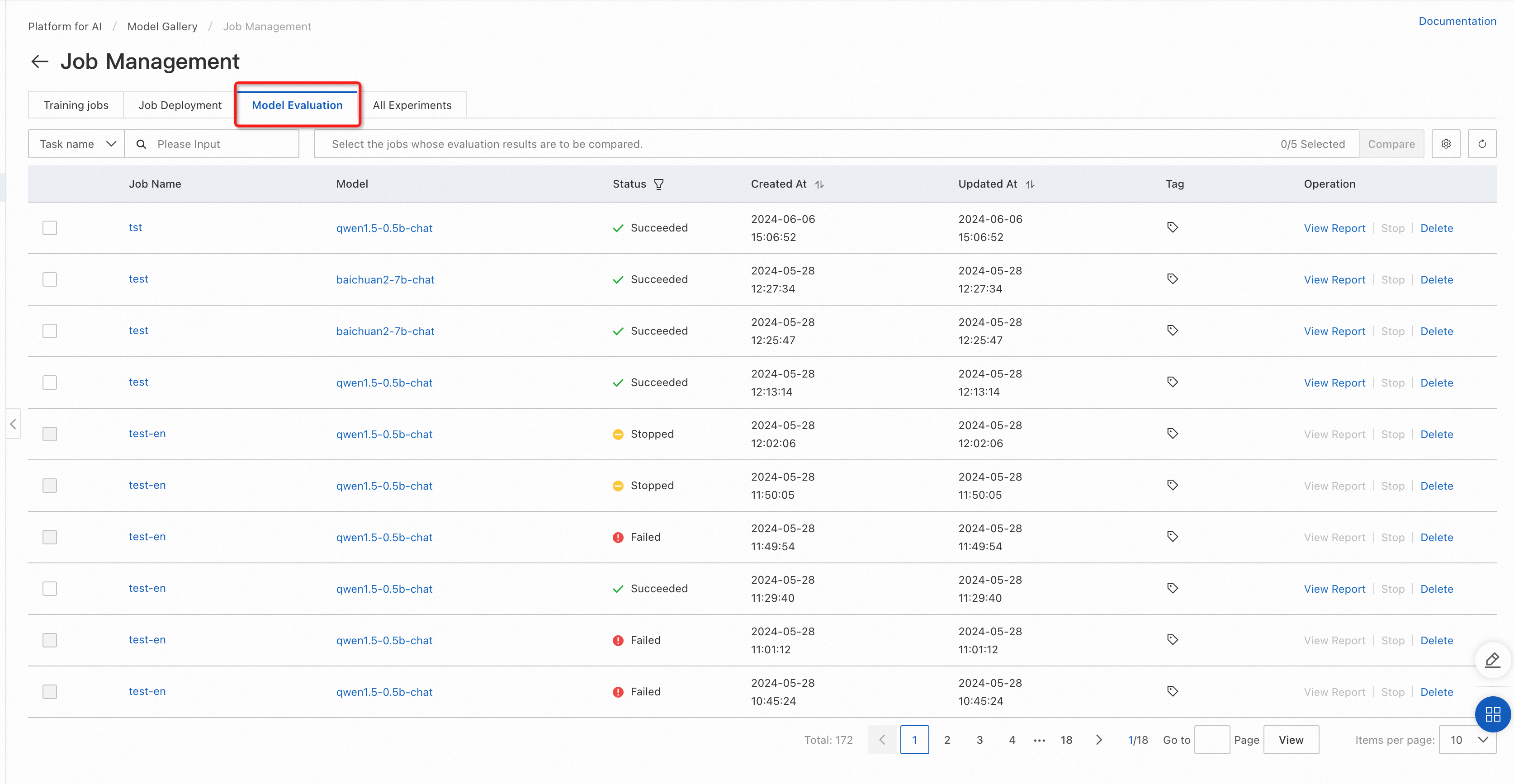Open table column settings gear icon
Image resolution: width=1514 pixels, height=784 pixels.
click(1446, 144)
